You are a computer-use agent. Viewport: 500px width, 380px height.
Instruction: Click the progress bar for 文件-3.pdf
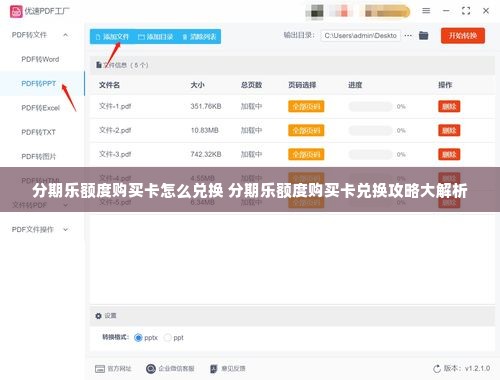[370, 154]
